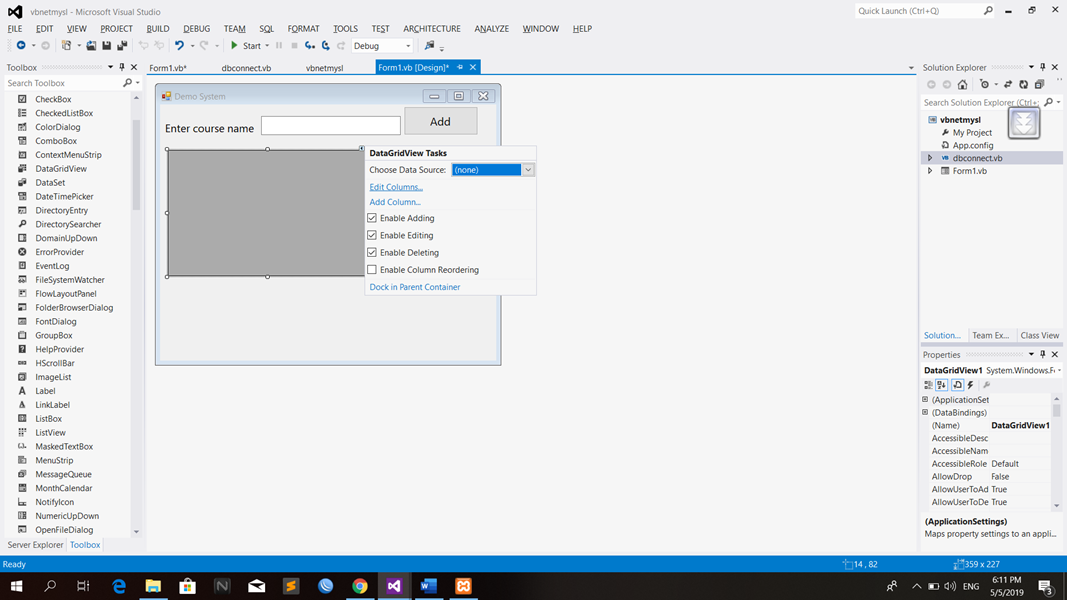Open Microsoft Word from the taskbar
Image resolution: width=1067 pixels, height=600 pixels.
(x=429, y=586)
